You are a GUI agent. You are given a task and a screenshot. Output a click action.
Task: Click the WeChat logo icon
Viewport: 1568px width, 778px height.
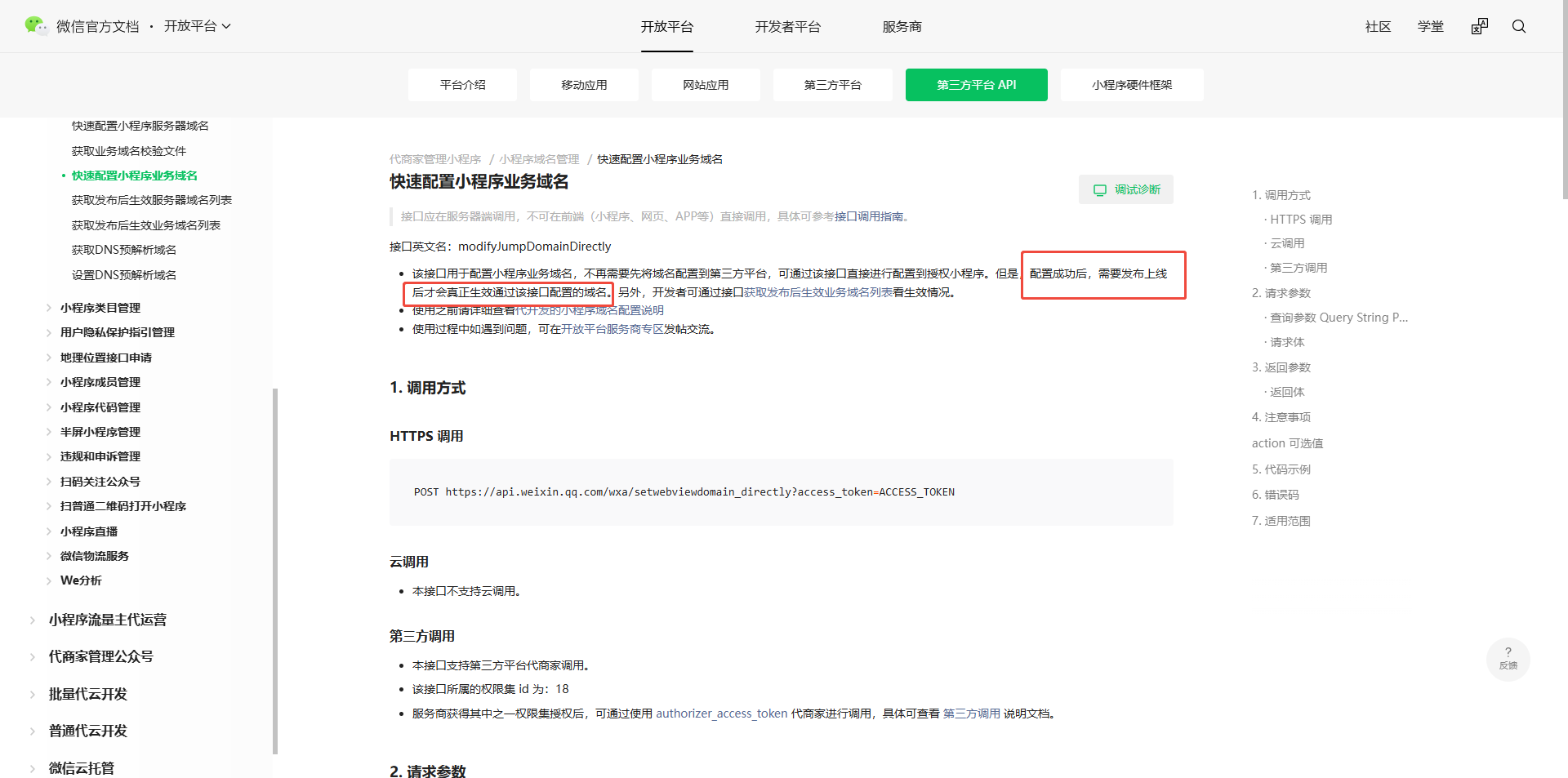[x=36, y=26]
